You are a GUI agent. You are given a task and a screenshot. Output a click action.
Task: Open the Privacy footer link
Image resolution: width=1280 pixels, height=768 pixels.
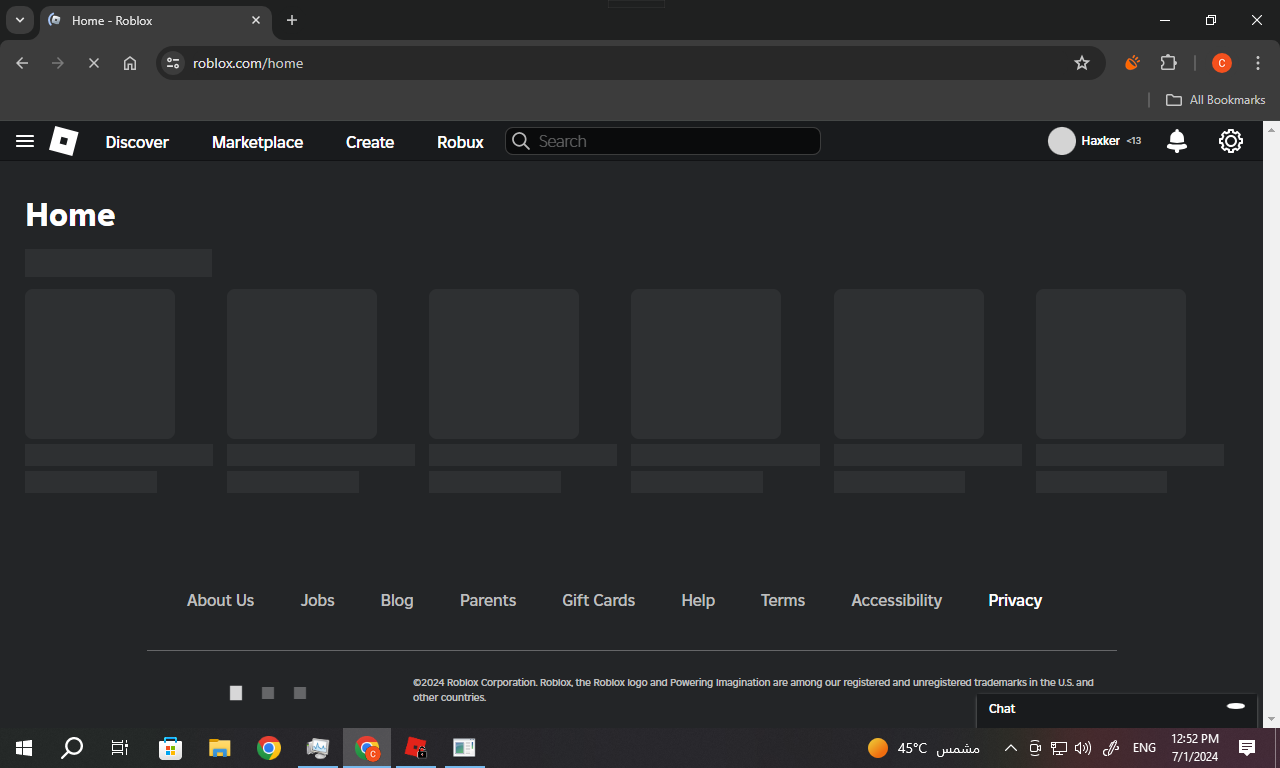click(1015, 600)
